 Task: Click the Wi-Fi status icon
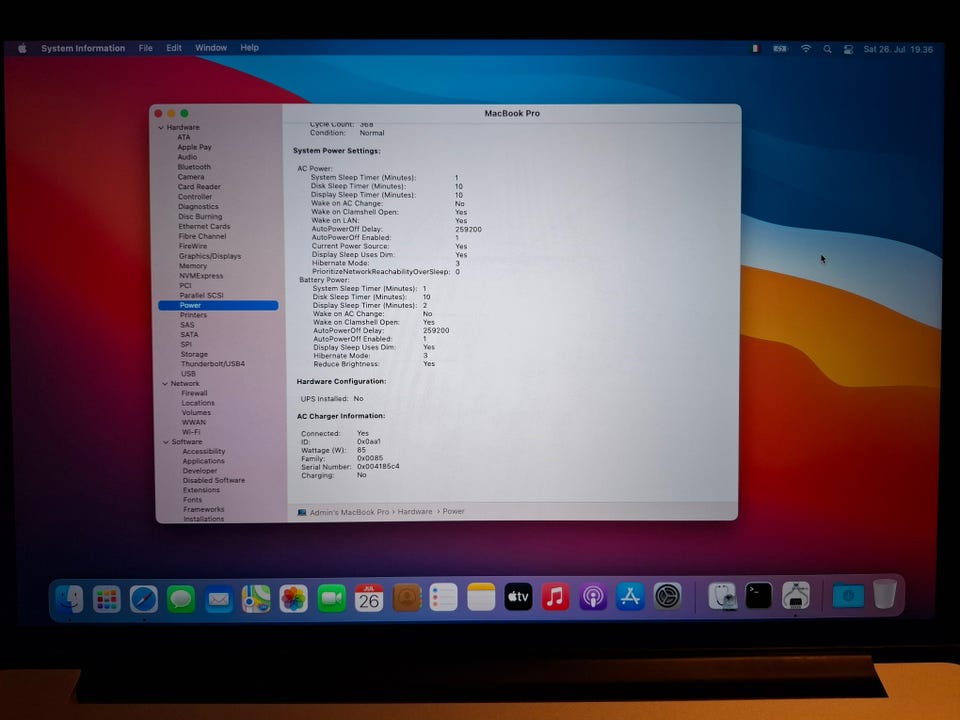click(x=806, y=49)
